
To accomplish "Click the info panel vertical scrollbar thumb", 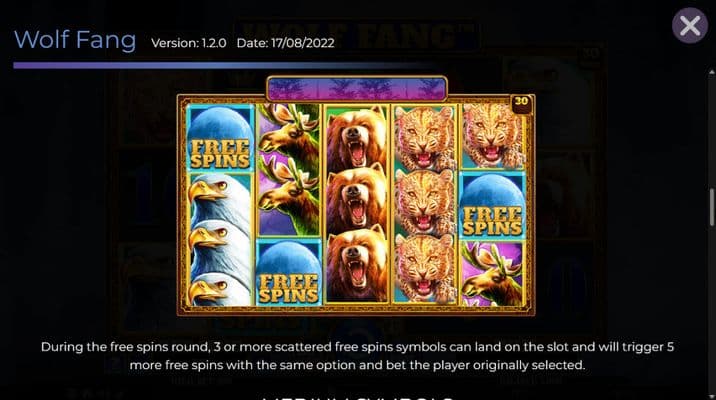I will [711, 207].
